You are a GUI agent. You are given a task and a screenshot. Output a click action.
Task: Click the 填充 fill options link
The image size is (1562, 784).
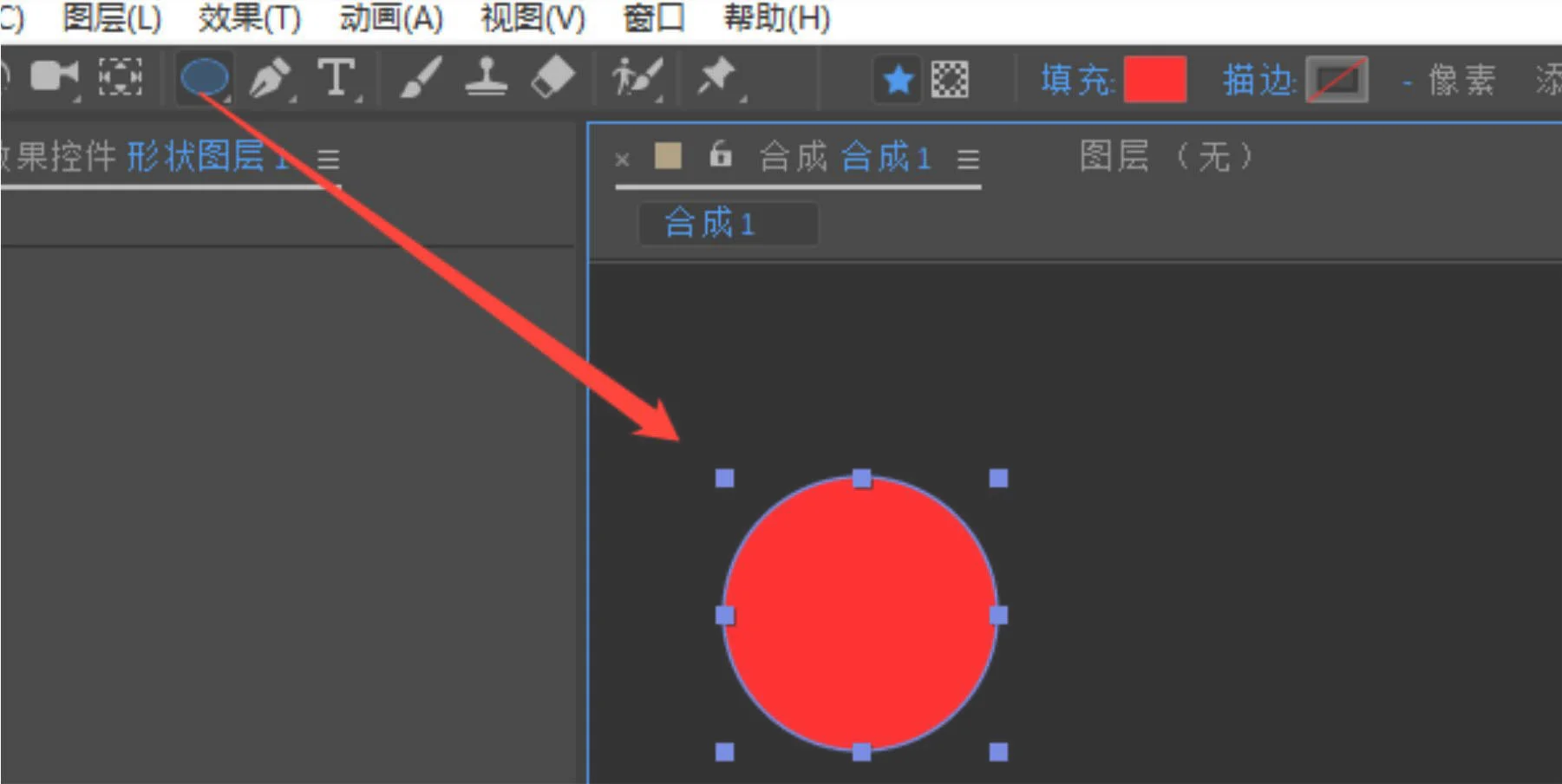pyautogui.click(x=1076, y=80)
